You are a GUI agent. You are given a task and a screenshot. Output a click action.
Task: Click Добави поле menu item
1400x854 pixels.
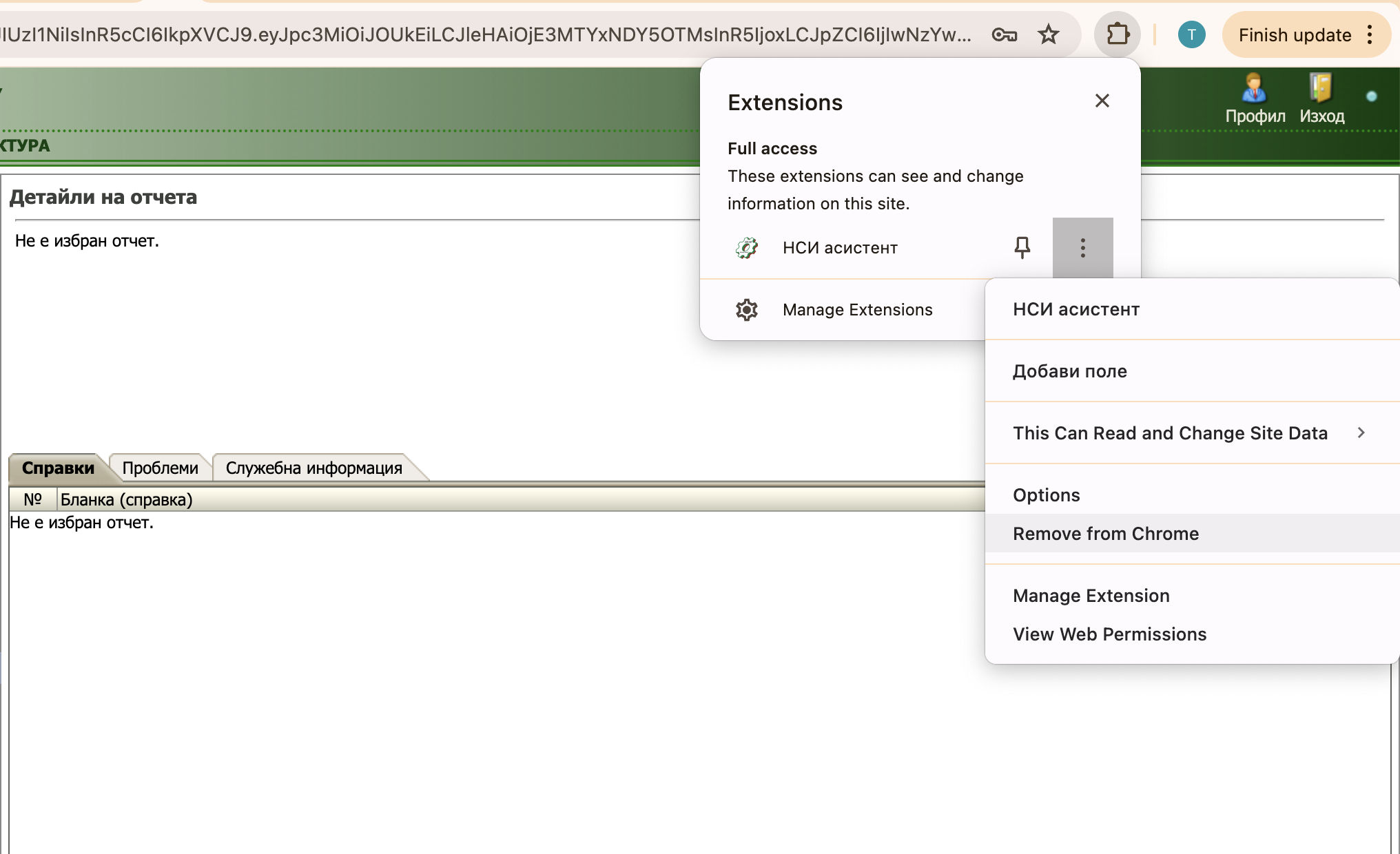tap(1069, 371)
